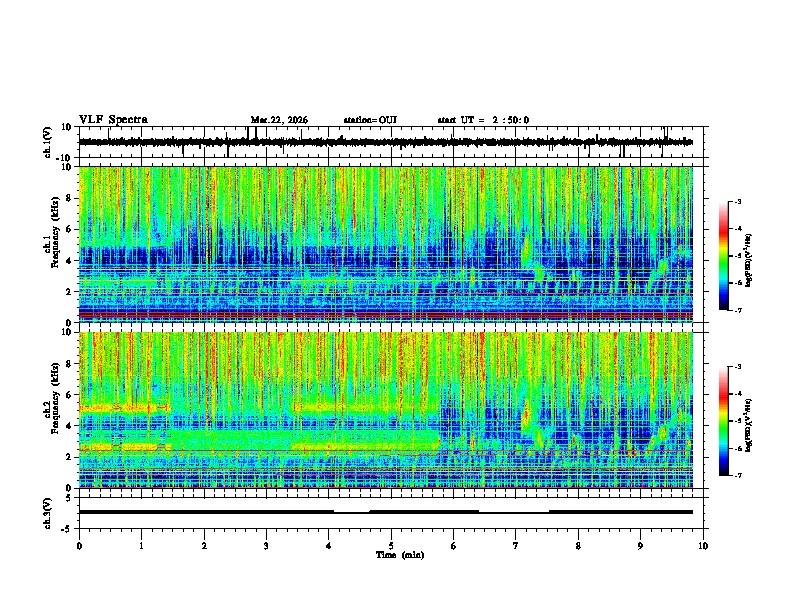Click the ch.2 "Frequency (kHz)" axis label
The height and width of the screenshot is (612, 792).
point(54,398)
